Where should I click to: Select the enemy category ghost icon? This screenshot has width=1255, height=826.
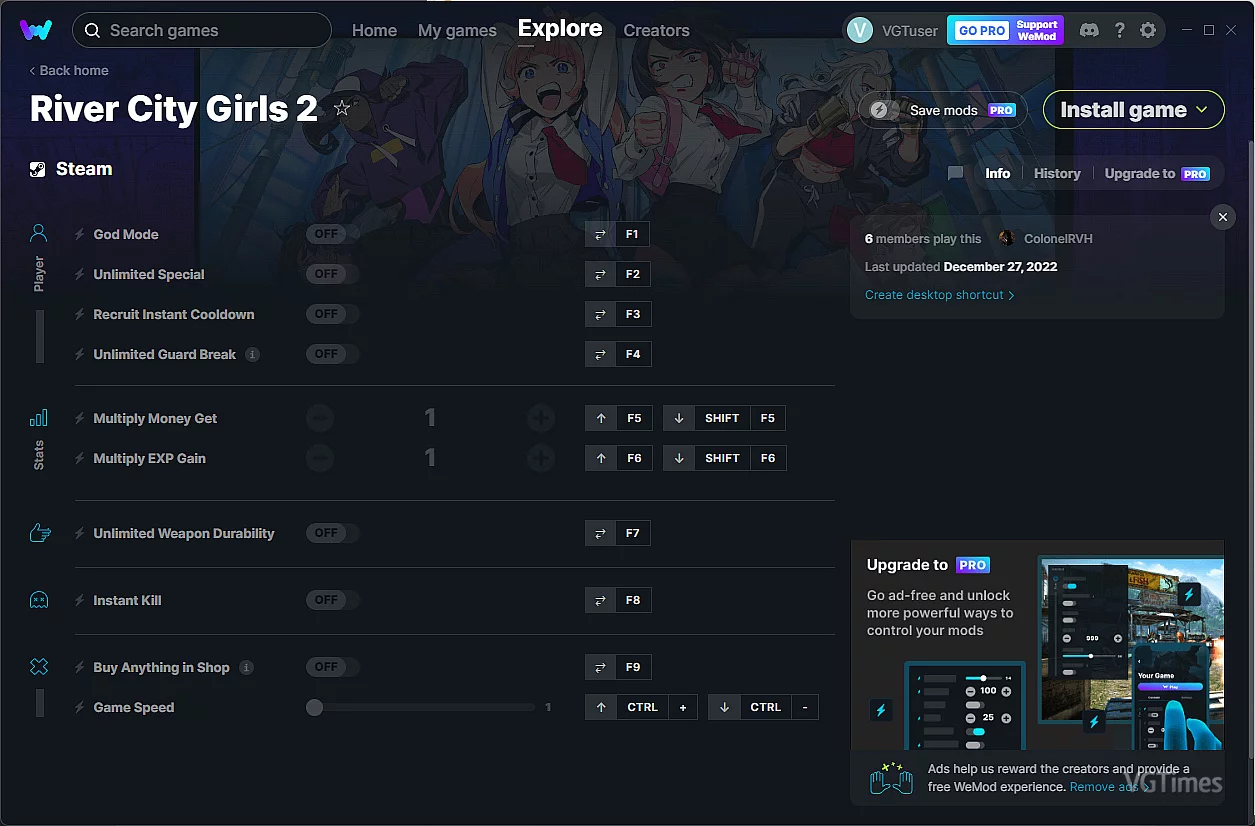click(39, 600)
